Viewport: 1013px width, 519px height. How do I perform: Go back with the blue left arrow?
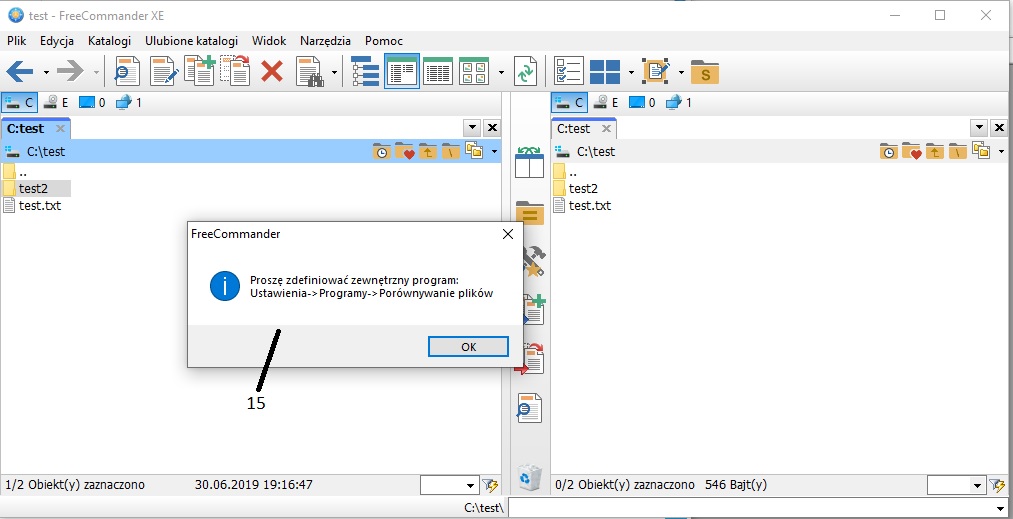[x=19, y=71]
